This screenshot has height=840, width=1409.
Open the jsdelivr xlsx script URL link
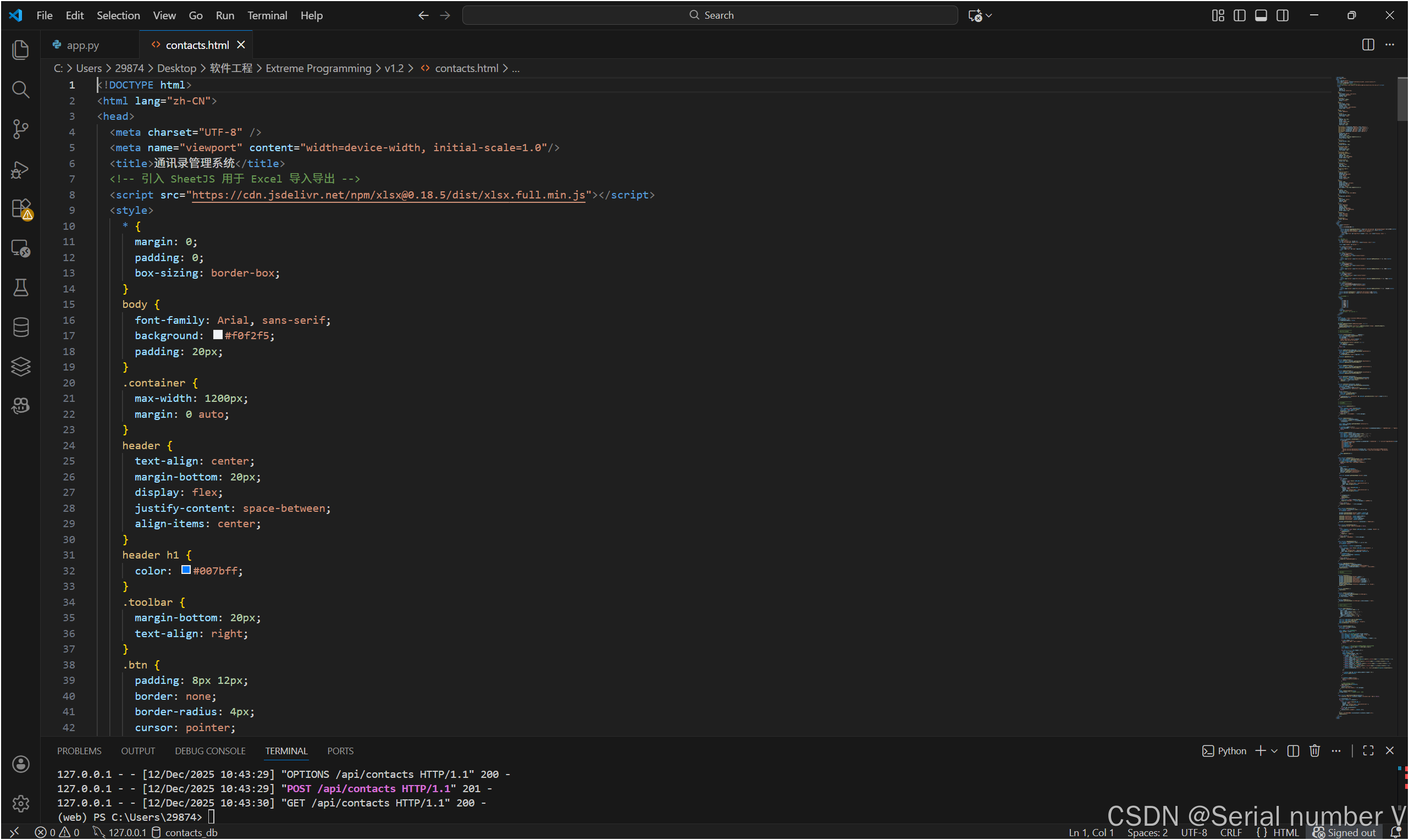pos(388,195)
